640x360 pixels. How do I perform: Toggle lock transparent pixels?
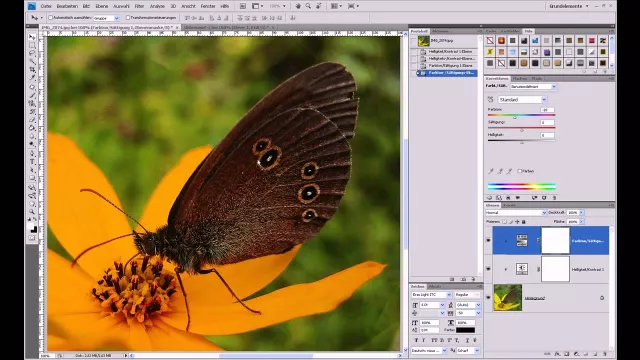pos(504,222)
